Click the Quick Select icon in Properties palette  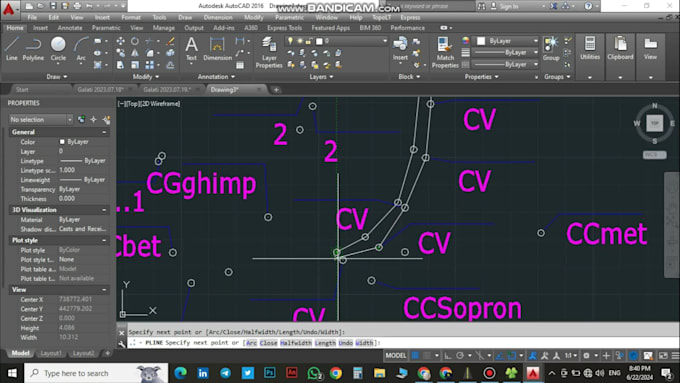[106, 119]
